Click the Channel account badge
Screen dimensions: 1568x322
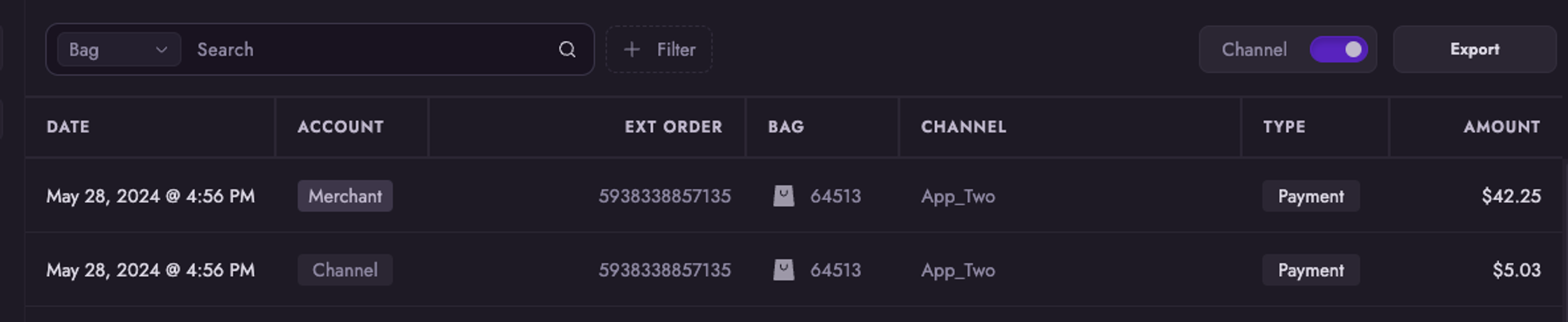coord(345,270)
